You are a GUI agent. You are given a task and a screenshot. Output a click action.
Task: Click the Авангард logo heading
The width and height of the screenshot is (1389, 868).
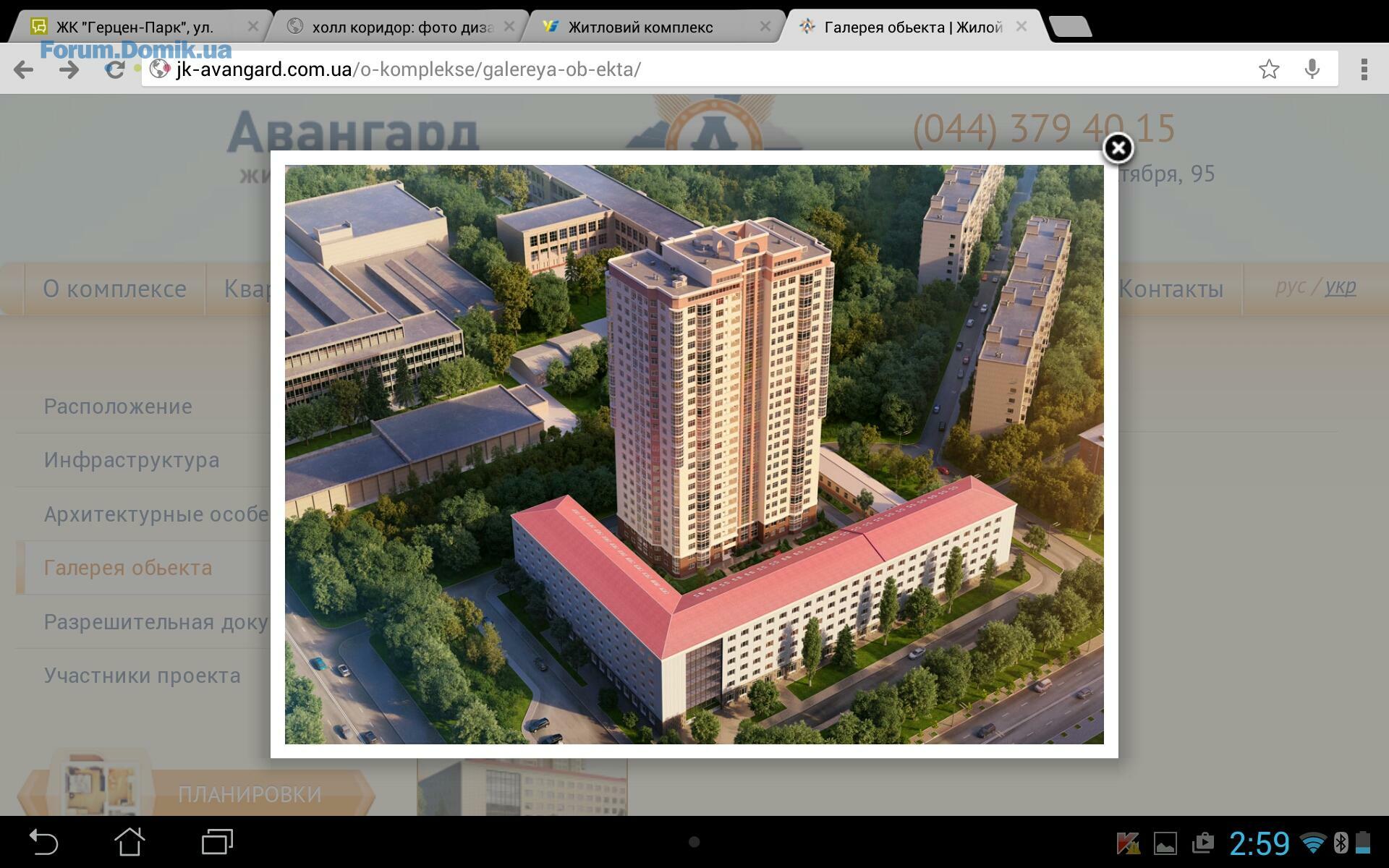click(x=353, y=132)
